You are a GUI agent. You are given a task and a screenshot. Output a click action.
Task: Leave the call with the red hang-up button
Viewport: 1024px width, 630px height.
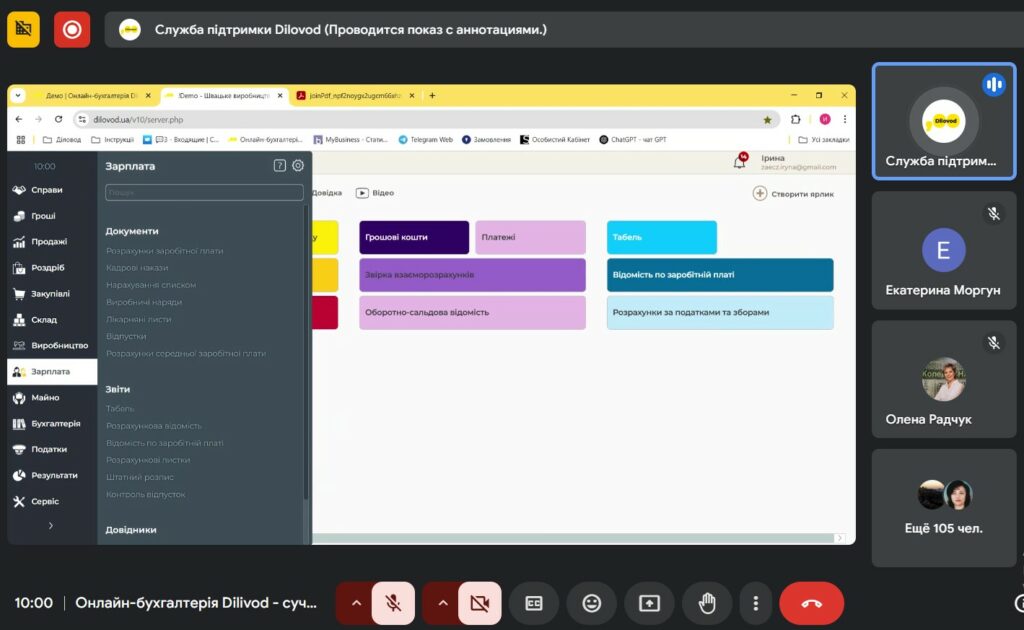point(811,603)
